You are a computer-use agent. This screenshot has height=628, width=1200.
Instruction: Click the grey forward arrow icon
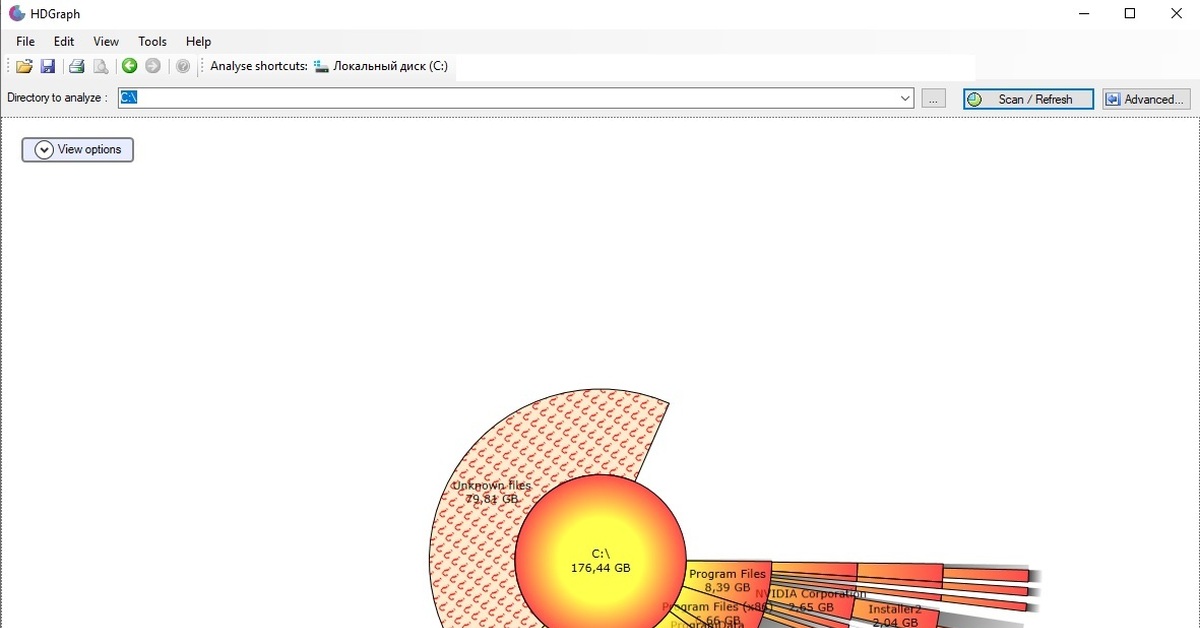click(153, 67)
